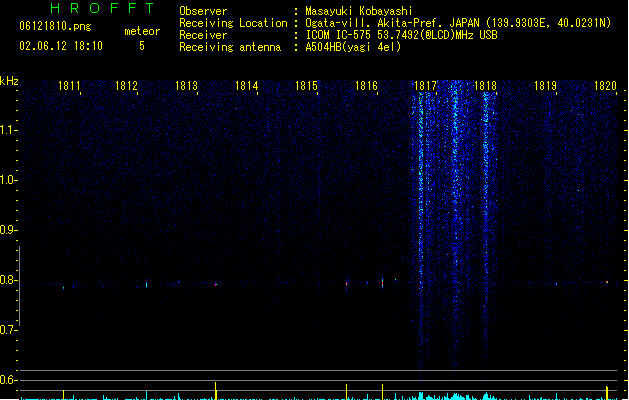The image size is (629, 400).
Task: Click the 'Observer' field label
Action: 203,11
